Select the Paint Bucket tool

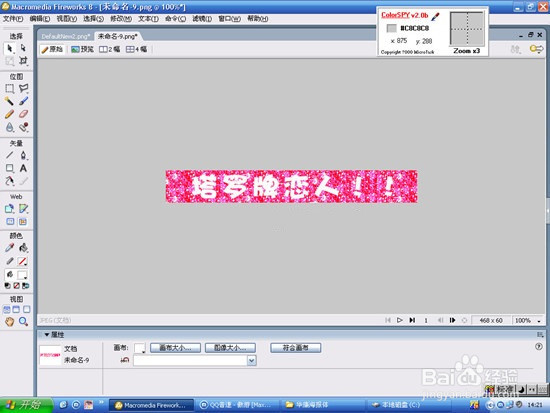click(23, 248)
